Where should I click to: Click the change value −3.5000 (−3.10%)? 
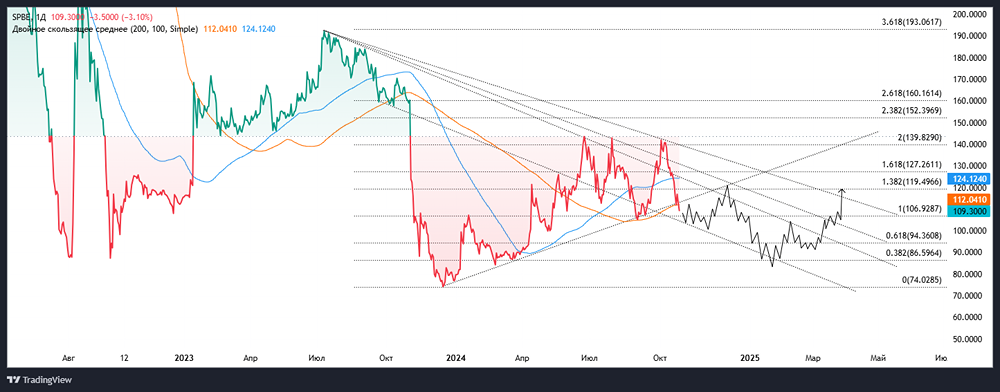(x=121, y=19)
